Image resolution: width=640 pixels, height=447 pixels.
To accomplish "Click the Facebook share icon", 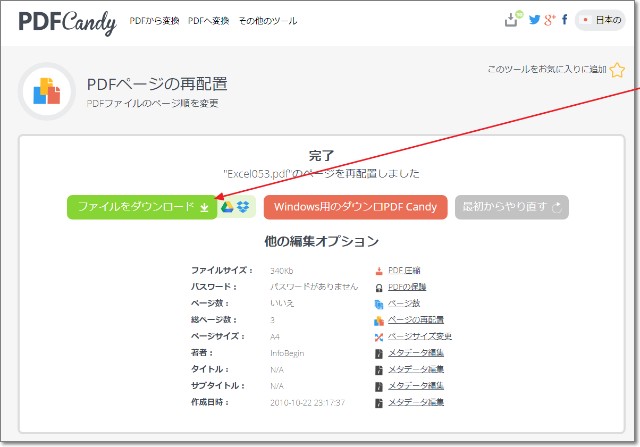I will pyautogui.click(x=565, y=19).
